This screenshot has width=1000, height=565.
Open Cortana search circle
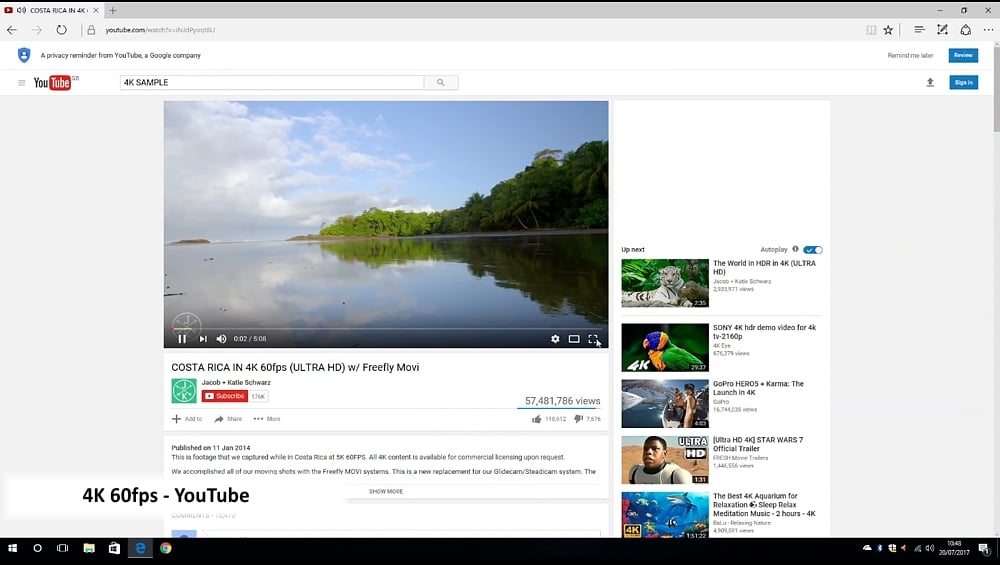coord(38,548)
